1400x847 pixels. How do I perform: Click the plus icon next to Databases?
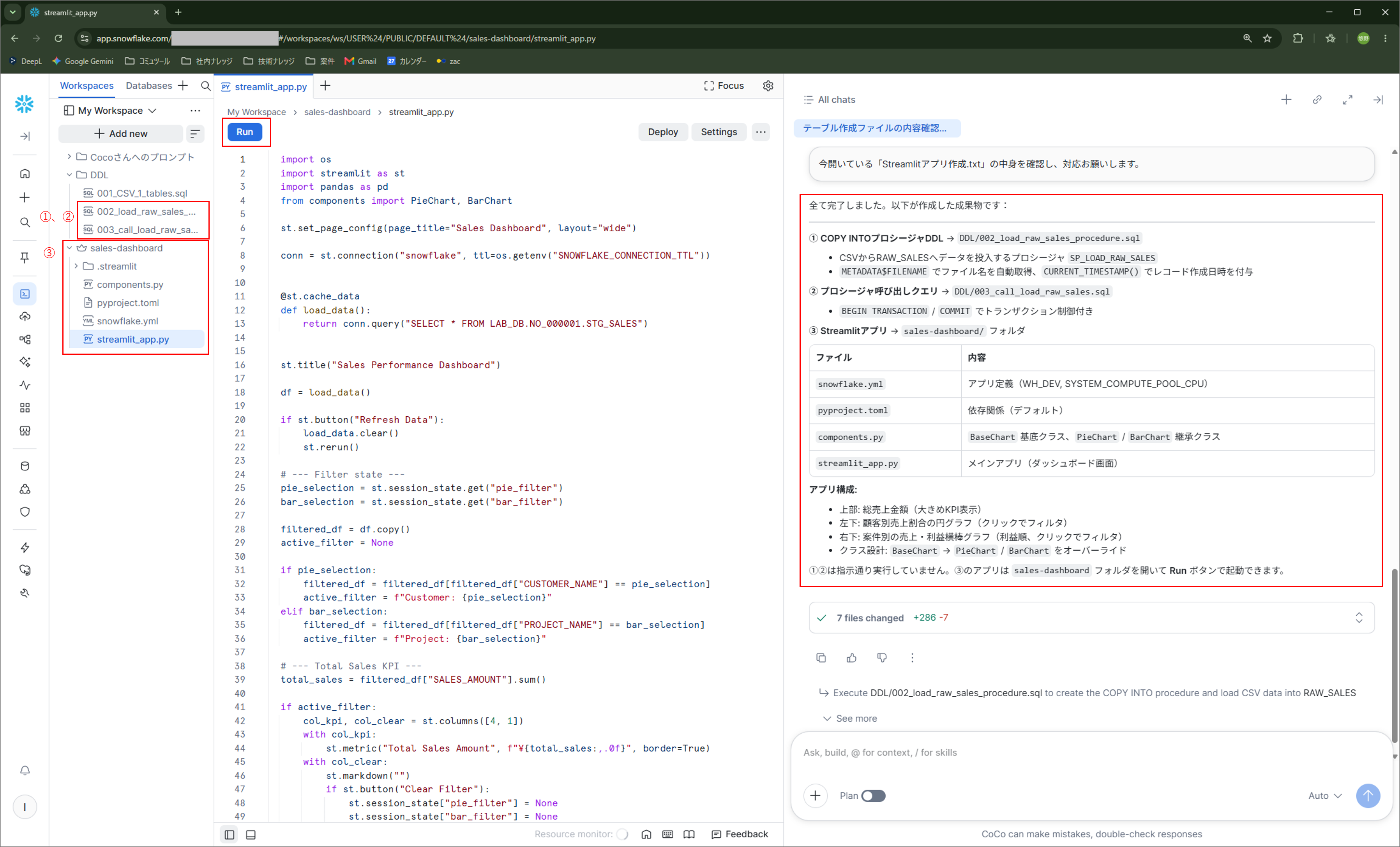(x=183, y=86)
